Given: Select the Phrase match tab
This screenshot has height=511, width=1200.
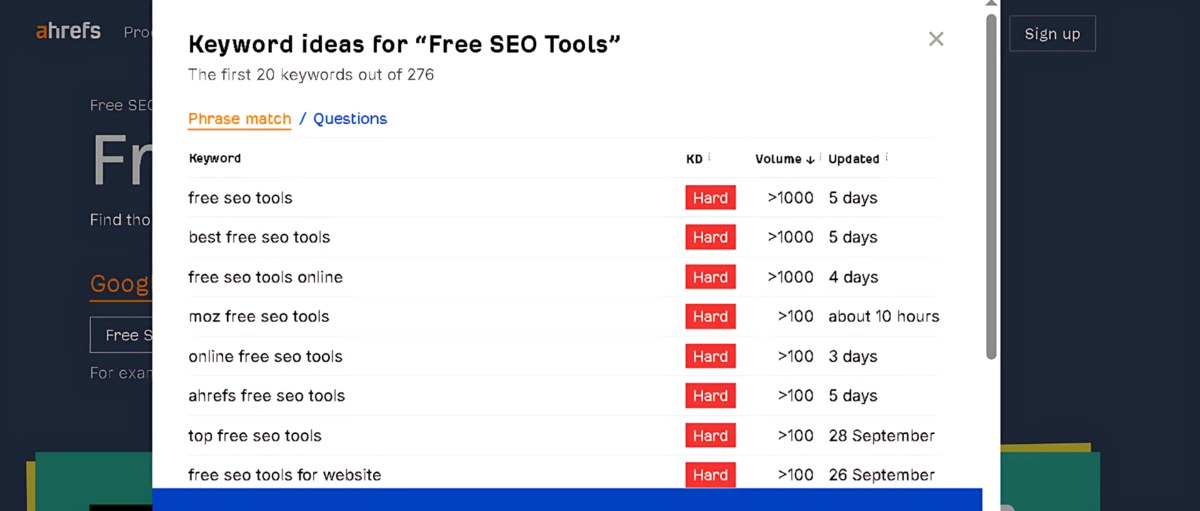Looking at the screenshot, I should [239, 119].
